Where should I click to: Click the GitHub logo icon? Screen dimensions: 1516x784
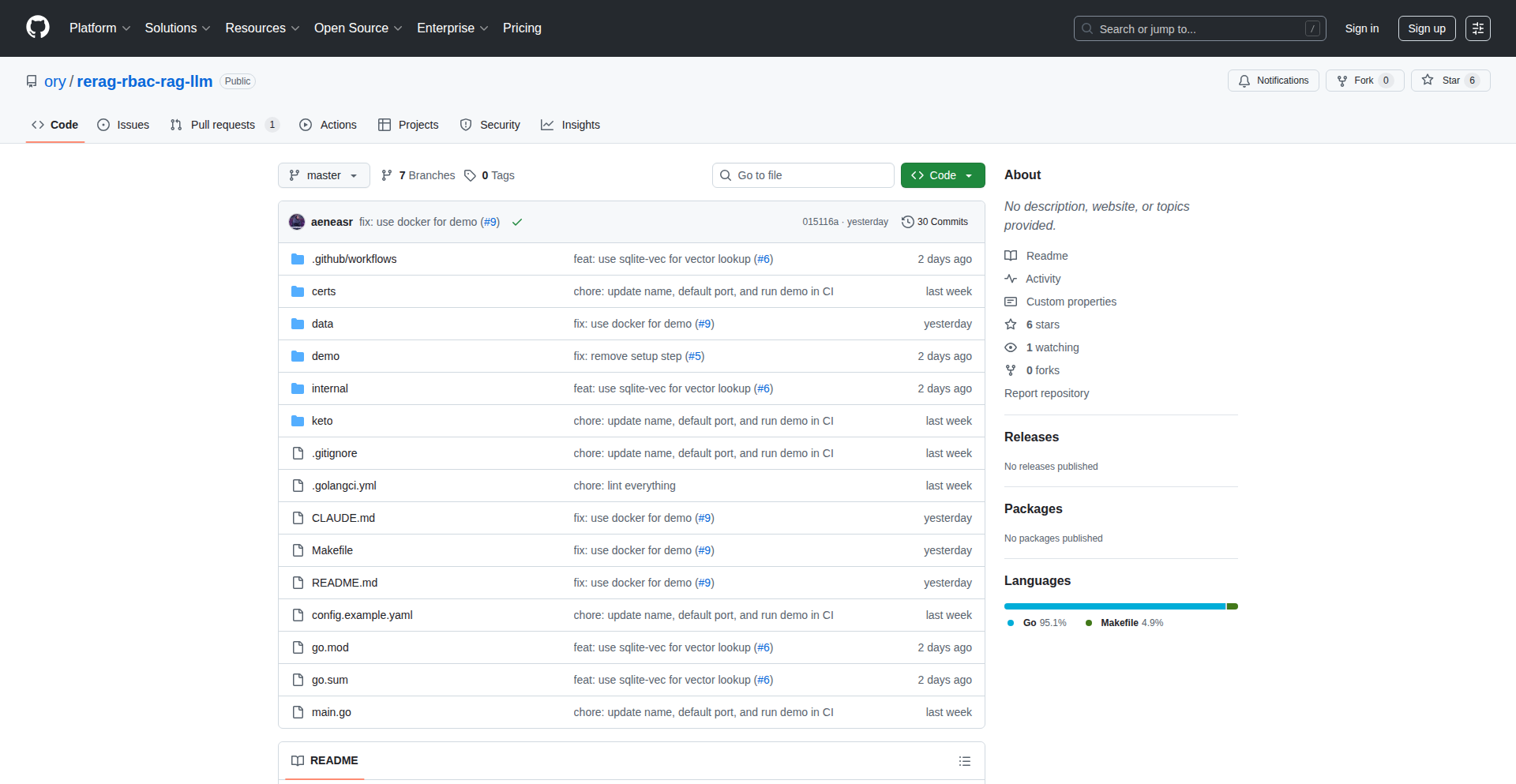point(38,28)
